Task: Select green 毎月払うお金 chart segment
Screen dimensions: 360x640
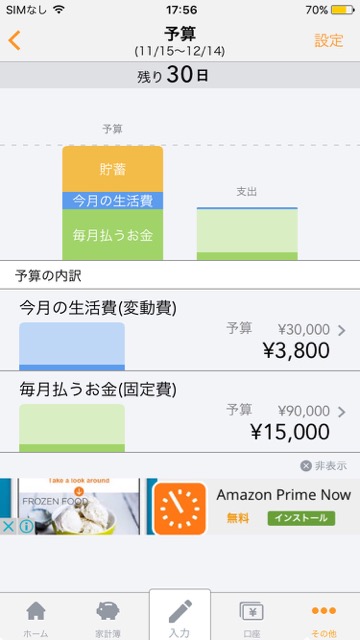Action: (113, 235)
